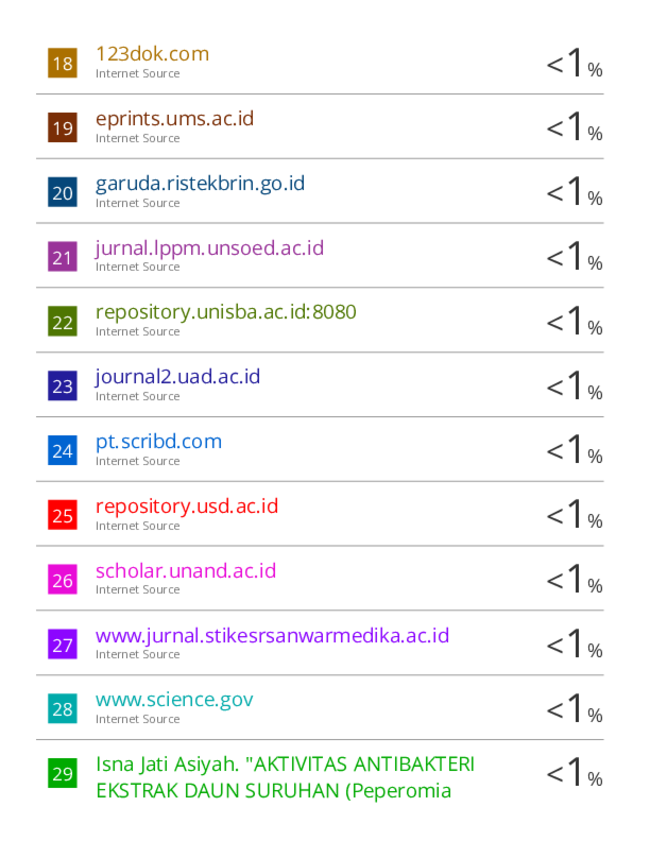Viewport: 650px width, 841px height.
Task: Open scholar.unand.ac.id source link
Action: 186,571
